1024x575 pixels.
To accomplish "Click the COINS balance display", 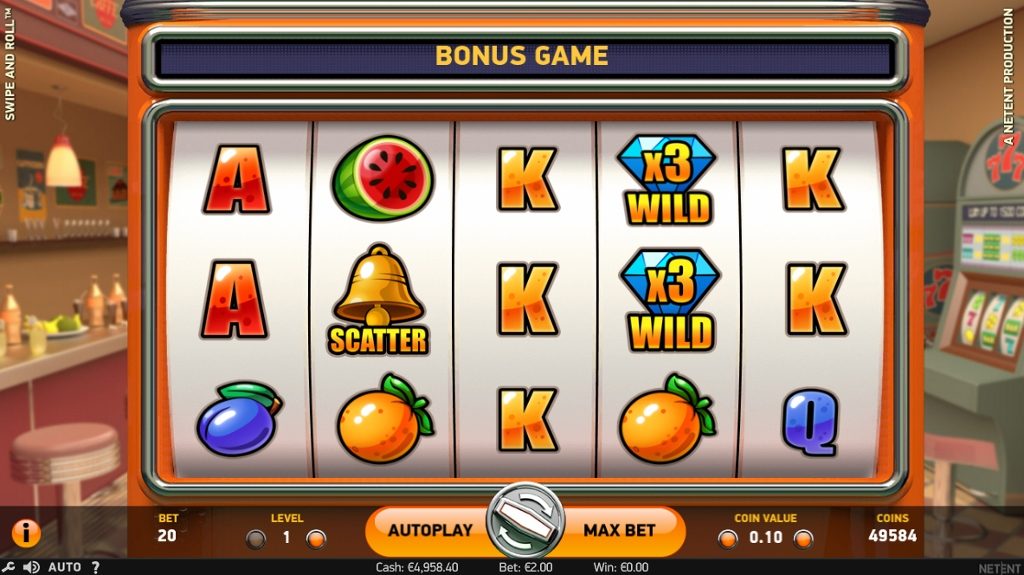I will pyautogui.click(x=892, y=528).
